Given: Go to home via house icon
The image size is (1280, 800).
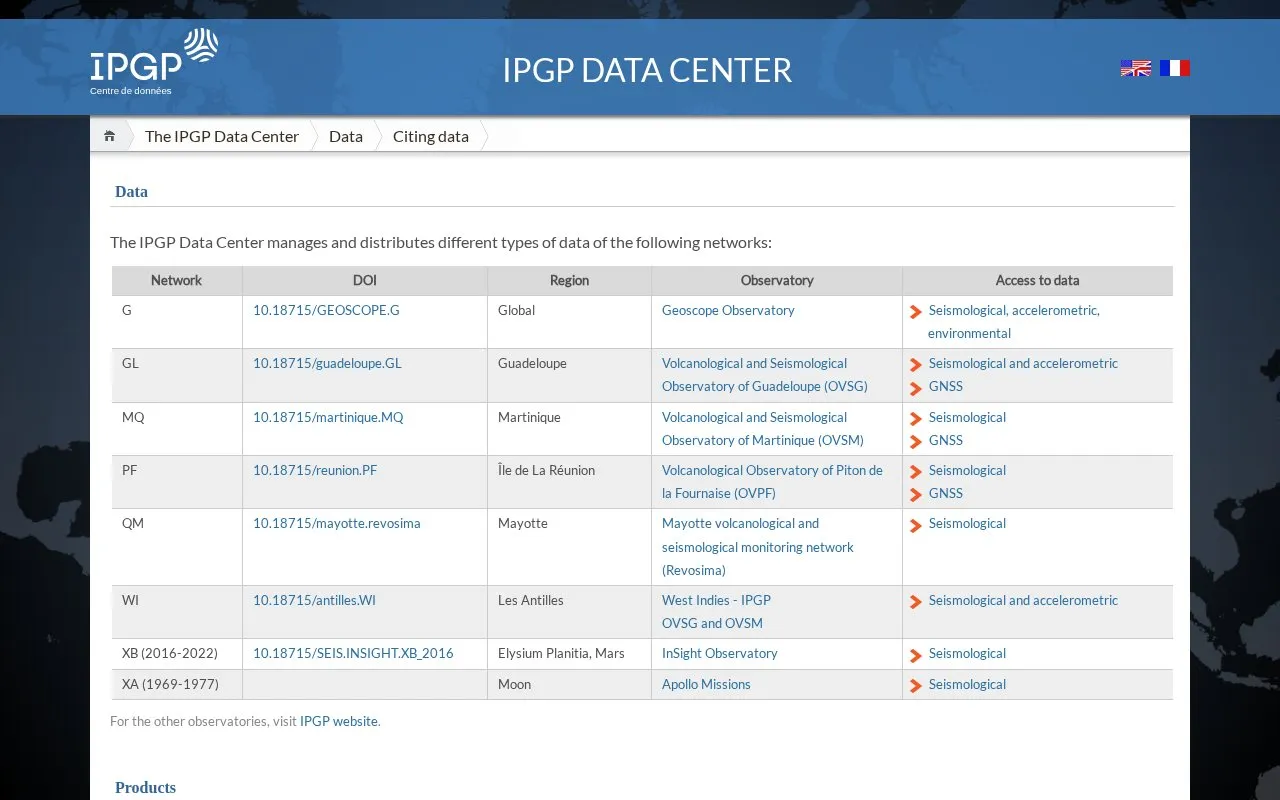Looking at the screenshot, I should [110, 136].
